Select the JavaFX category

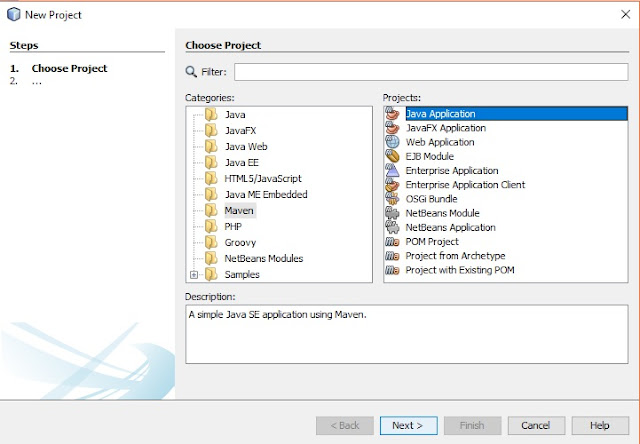[x=240, y=131]
